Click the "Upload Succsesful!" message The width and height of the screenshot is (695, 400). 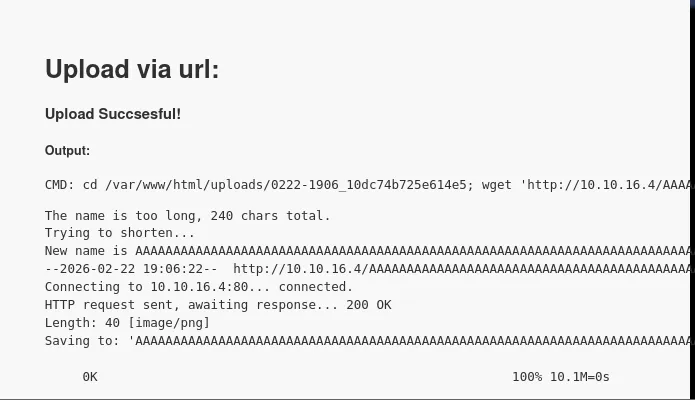pos(113,114)
